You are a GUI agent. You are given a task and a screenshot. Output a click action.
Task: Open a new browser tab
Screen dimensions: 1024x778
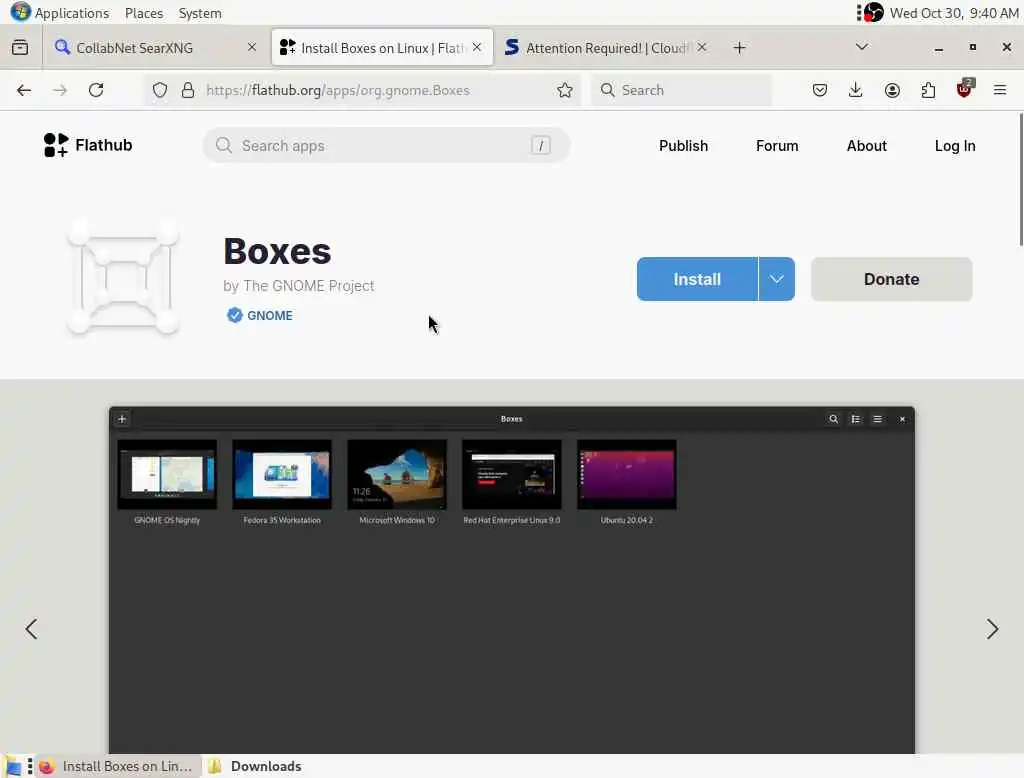coord(739,48)
